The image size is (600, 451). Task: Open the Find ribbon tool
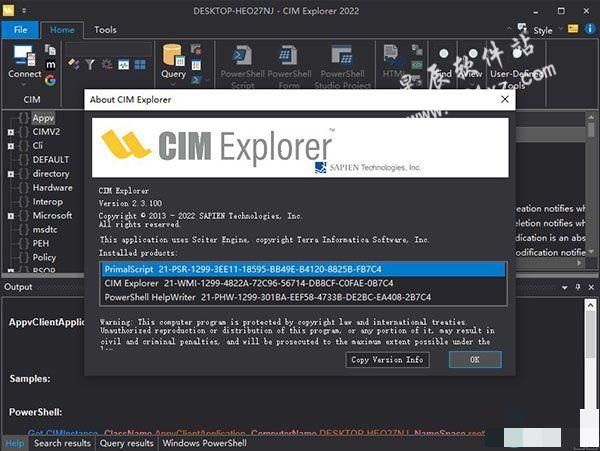[443, 63]
